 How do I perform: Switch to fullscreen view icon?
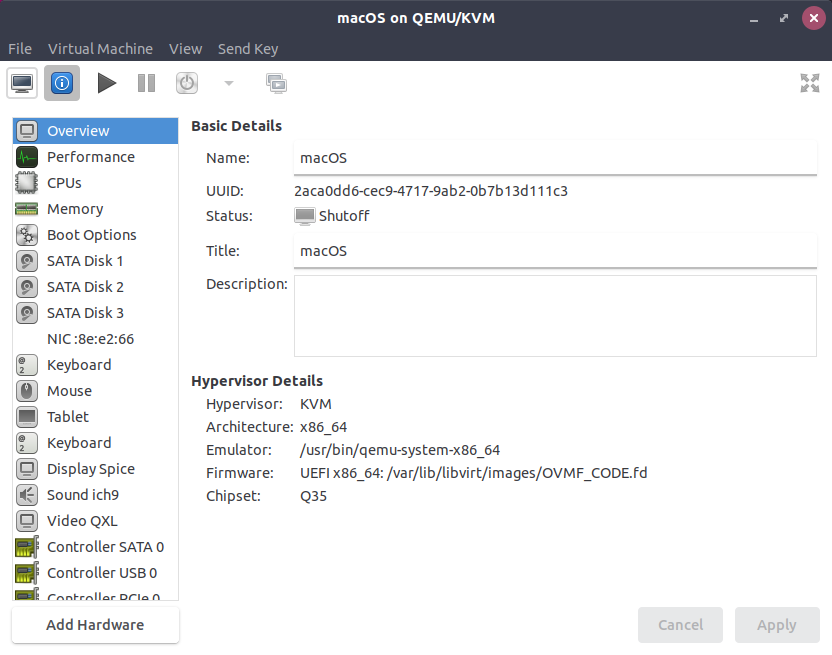pyautogui.click(x=810, y=83)
